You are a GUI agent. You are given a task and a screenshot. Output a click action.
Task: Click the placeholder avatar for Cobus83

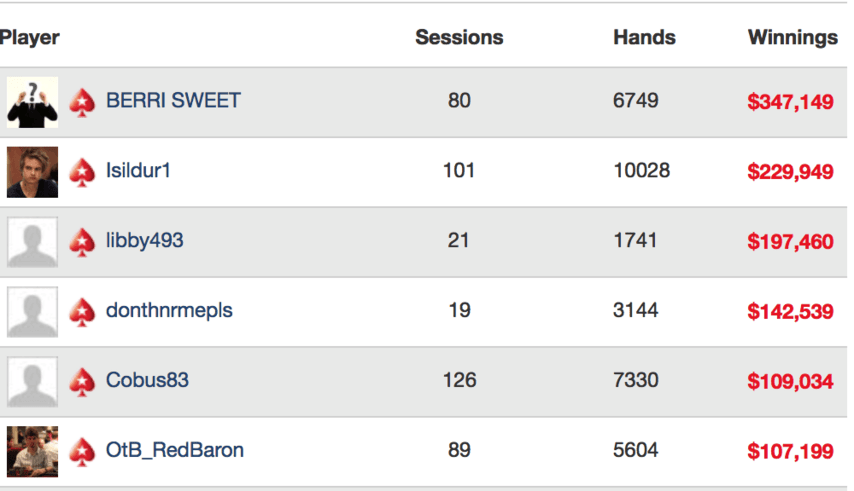tap(32, 382)
